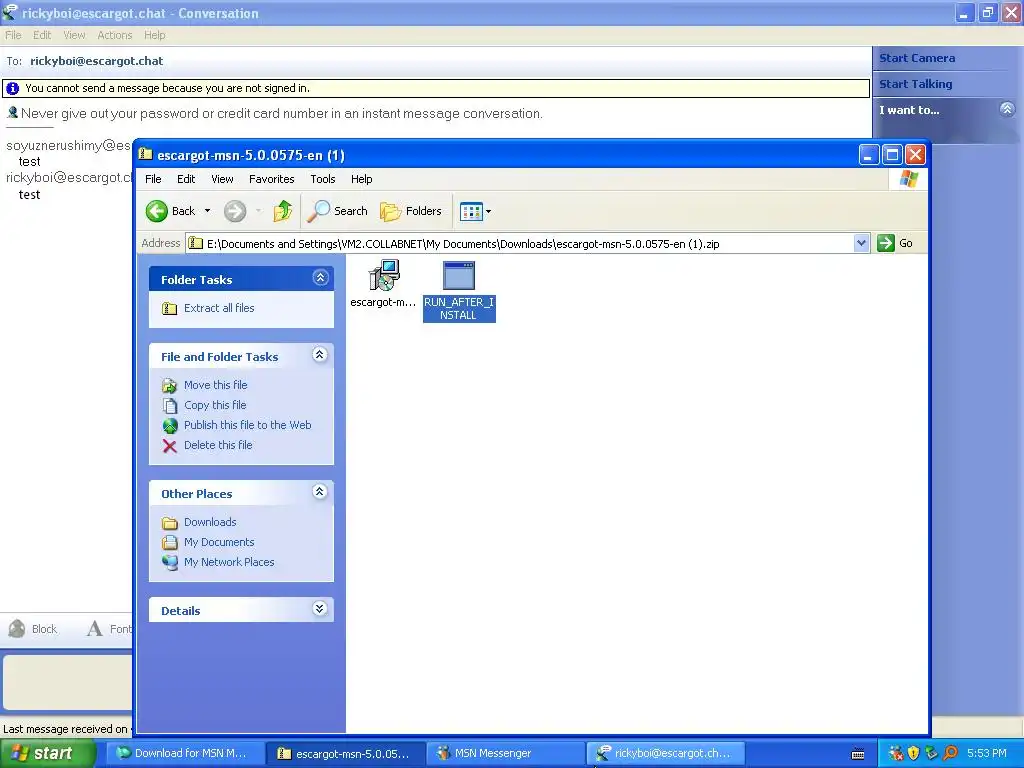The width and height of the screenshot is (1024, 768).
Task: Open the Favorites menu
Action: point(272,179)
